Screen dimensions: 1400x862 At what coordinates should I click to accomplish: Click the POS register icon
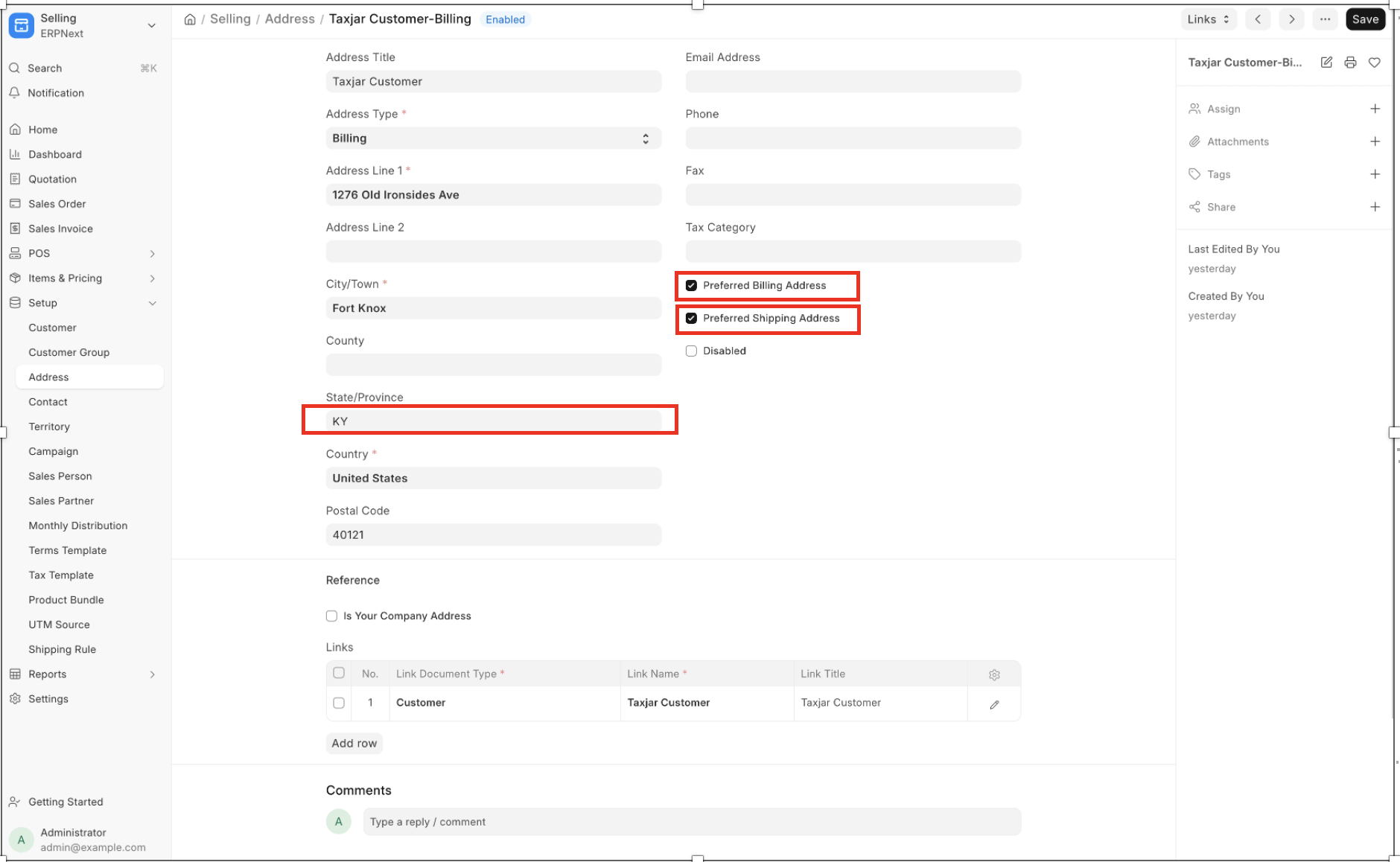(x=15, y=253)
